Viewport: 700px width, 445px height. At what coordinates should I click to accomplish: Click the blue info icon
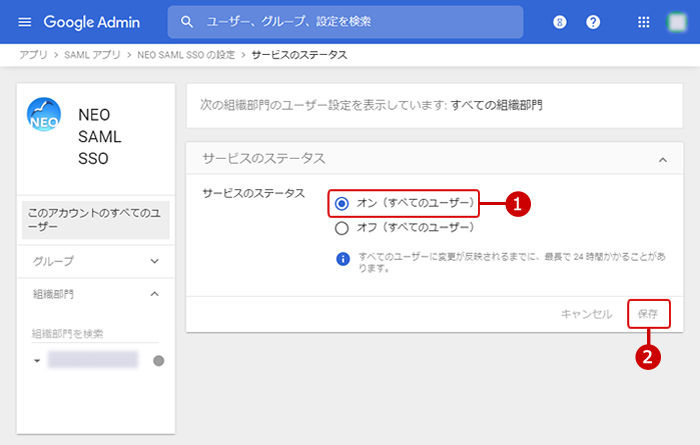click(x=343, y=259)
